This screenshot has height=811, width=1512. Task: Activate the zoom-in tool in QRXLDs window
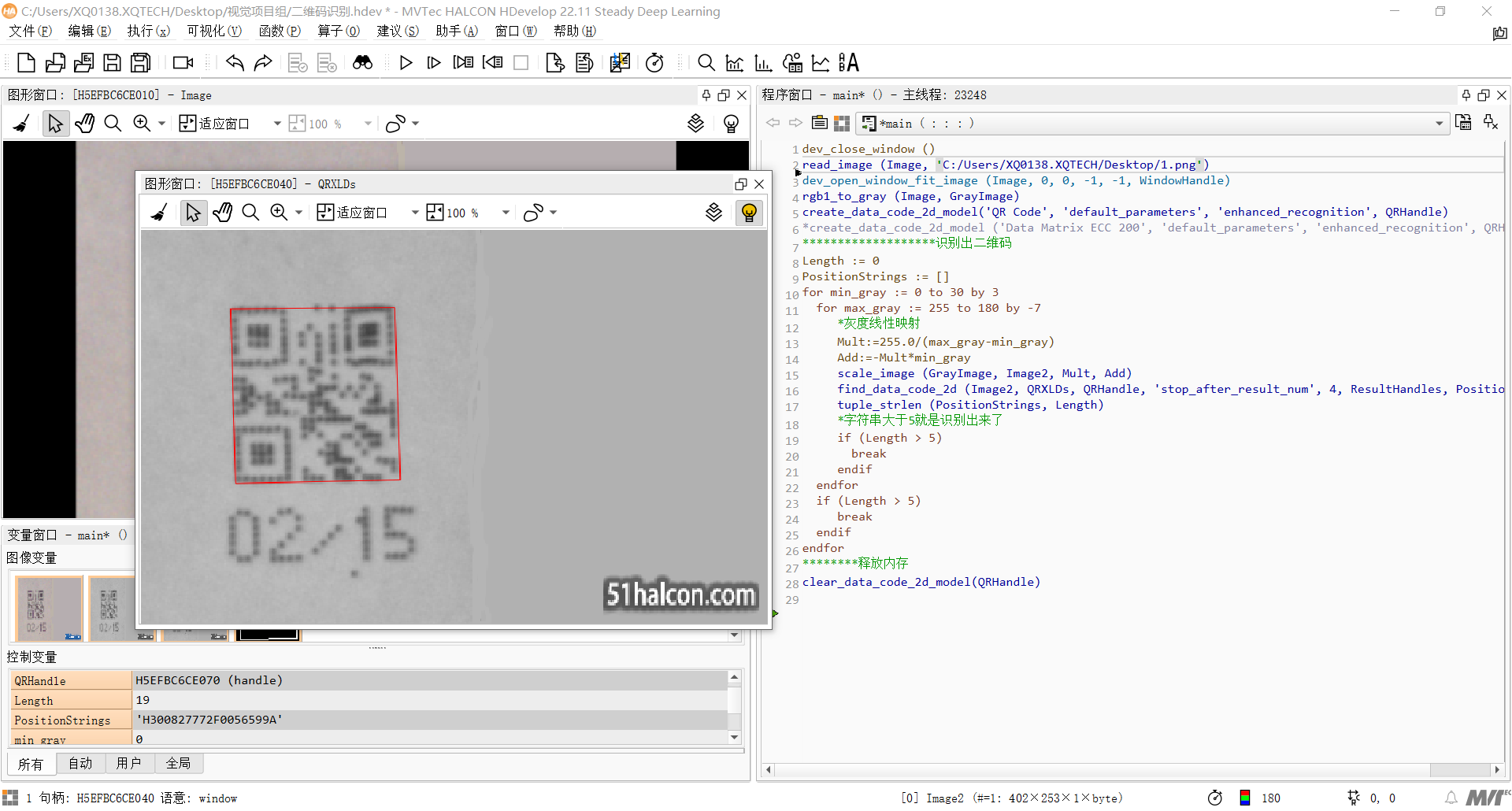click(279, 213)
